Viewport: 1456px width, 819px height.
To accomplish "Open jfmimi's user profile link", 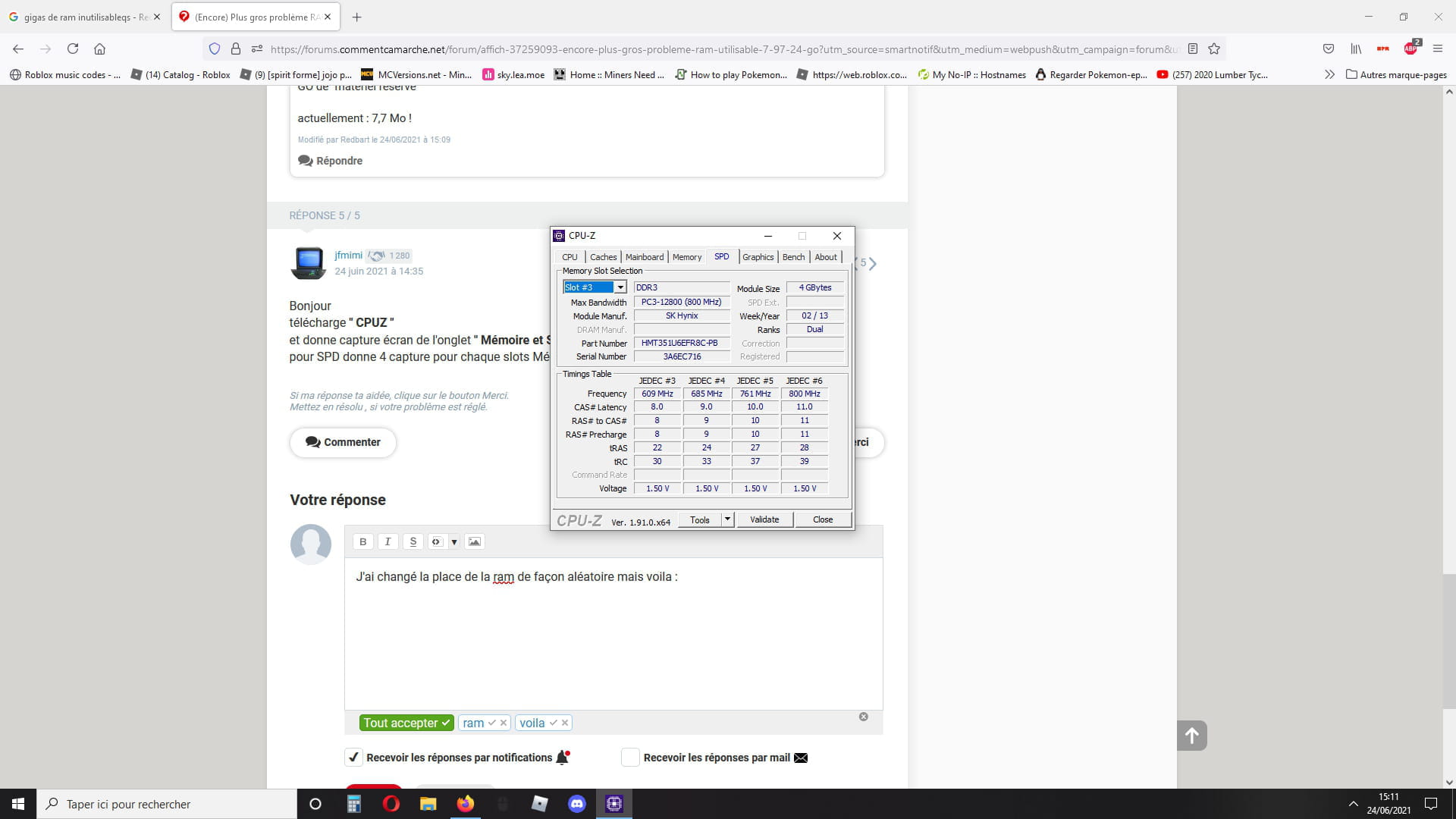I will pyautogui.click(x=348, y=255).
